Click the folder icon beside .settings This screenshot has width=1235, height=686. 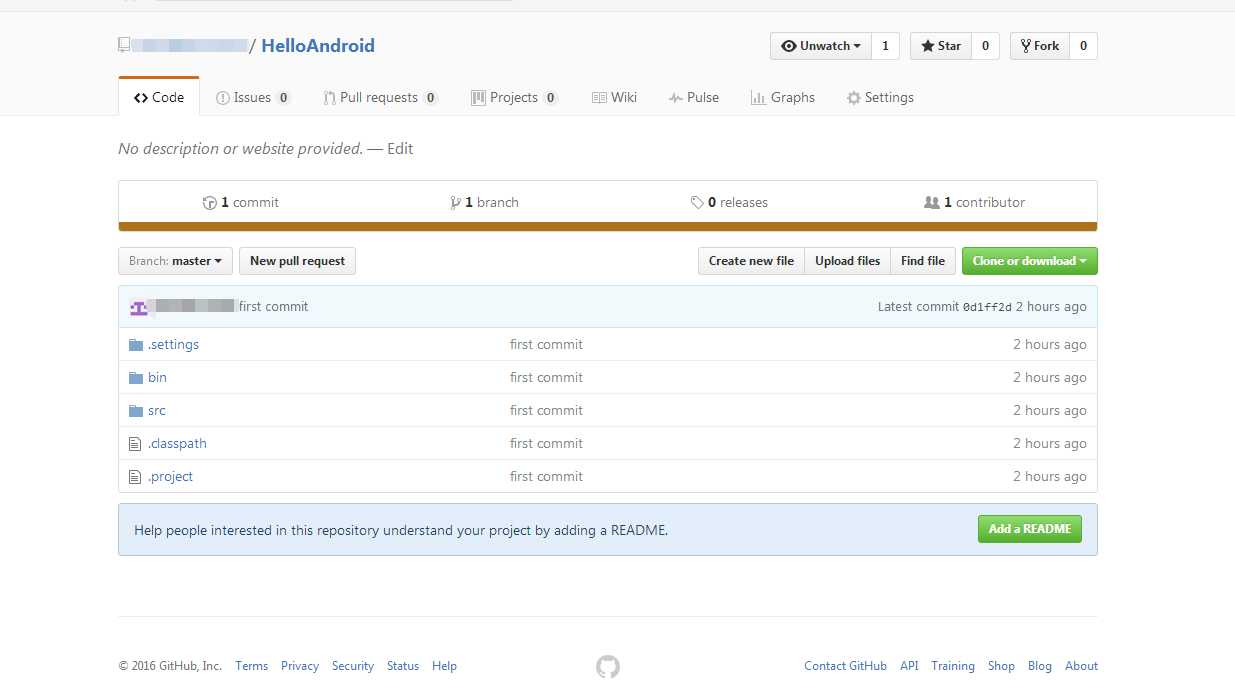tap(136, 344)
